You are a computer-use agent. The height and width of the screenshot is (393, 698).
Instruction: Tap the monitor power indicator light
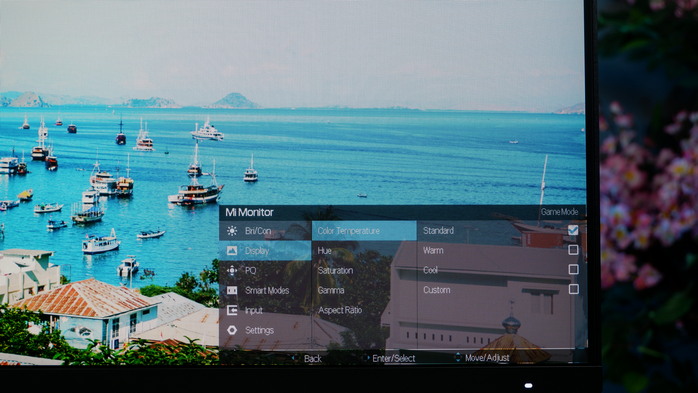(528, 385)
